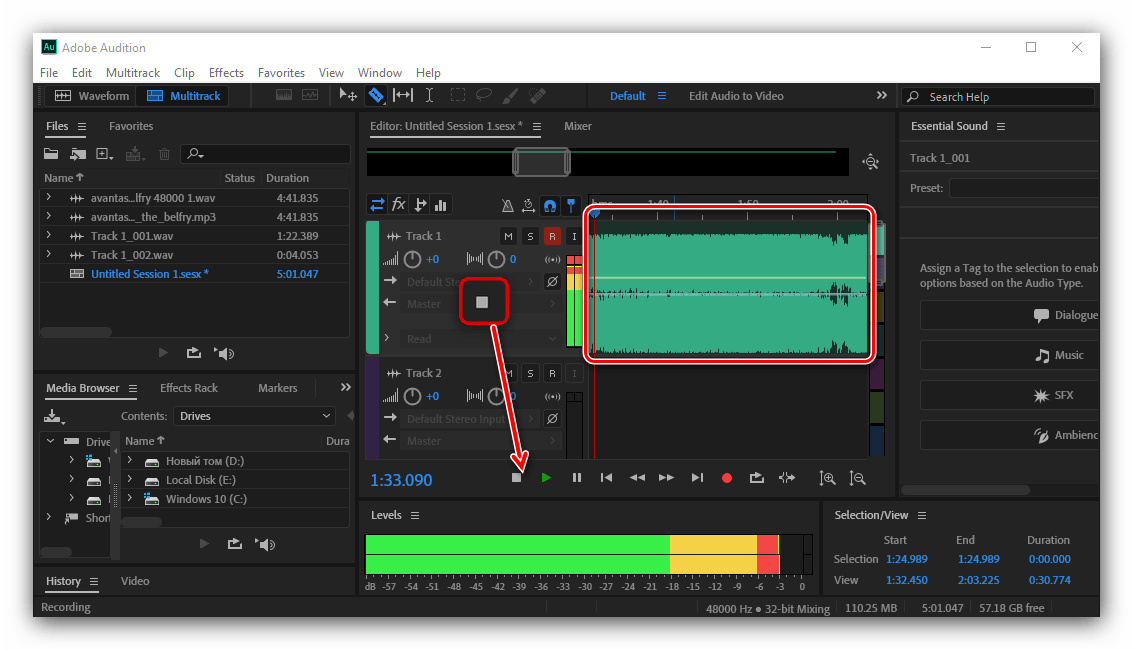Image resolution: width=1133 pixels, height=650 pixels.
Task: Click the Track 1 volume knob
Action: coord(413,260)
